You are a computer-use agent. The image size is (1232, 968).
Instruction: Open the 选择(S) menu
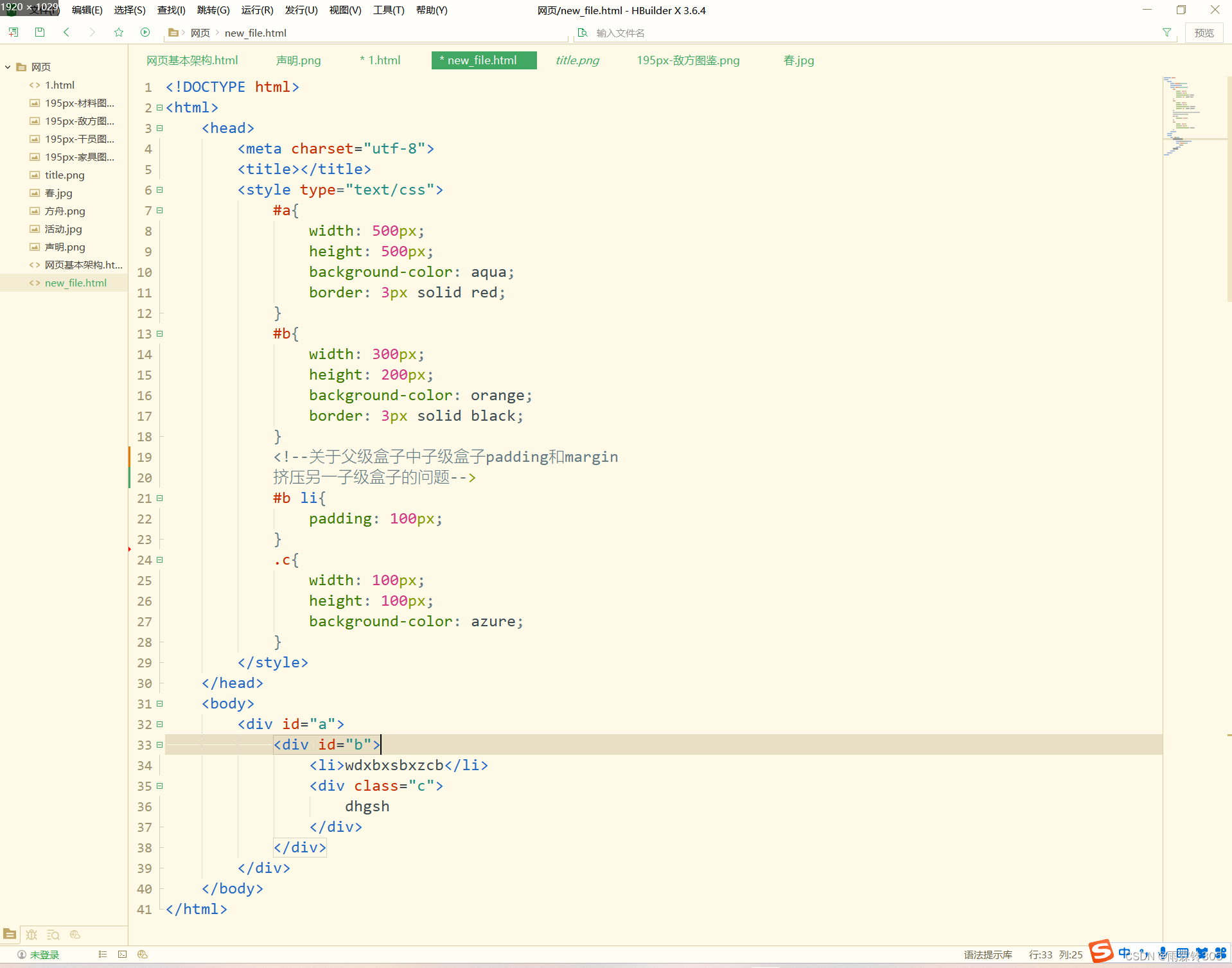pyautogui.click(x=130, y=10)
